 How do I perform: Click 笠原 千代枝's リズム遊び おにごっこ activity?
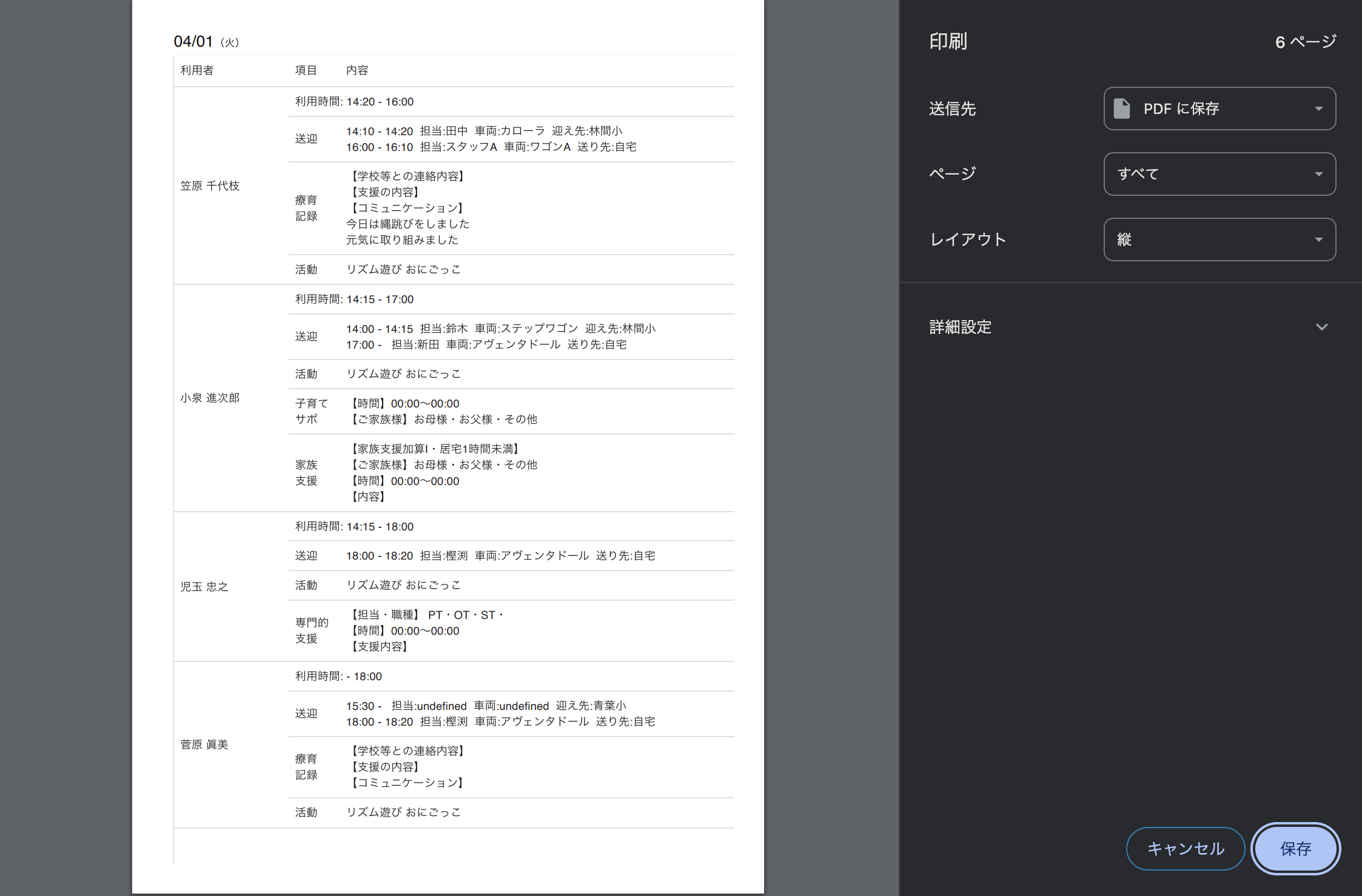[x=403, y=270]
